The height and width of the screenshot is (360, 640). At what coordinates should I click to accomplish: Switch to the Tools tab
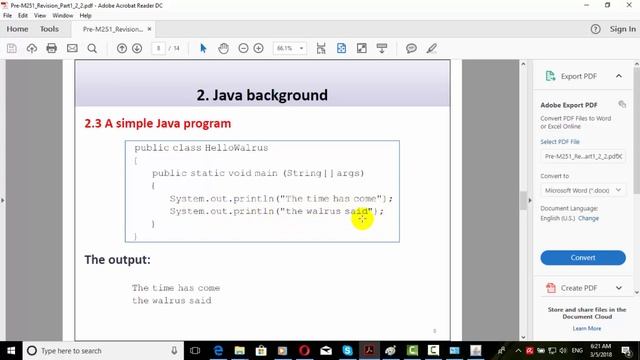[x=49, y=29]
